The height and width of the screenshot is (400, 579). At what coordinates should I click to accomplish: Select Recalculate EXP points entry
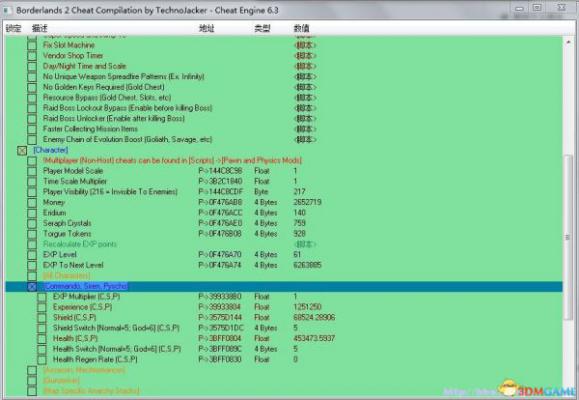(x=80, y=244)
